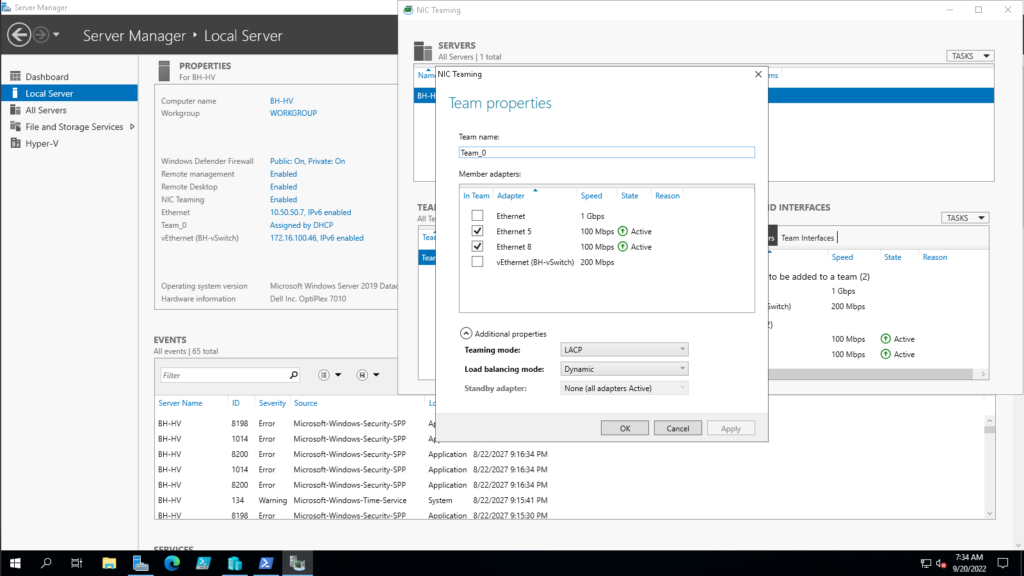Sort member adapters by State column
Image resolution: width=1024 pixels, height=576 pixels.
coord(630,196)
